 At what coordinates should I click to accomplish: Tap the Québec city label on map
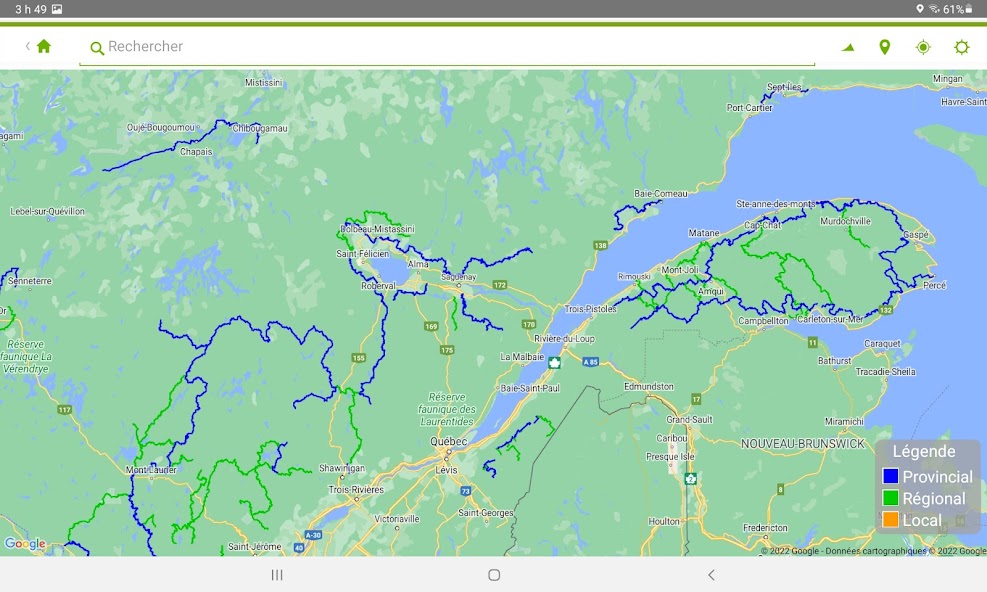[x=448, y=441]
